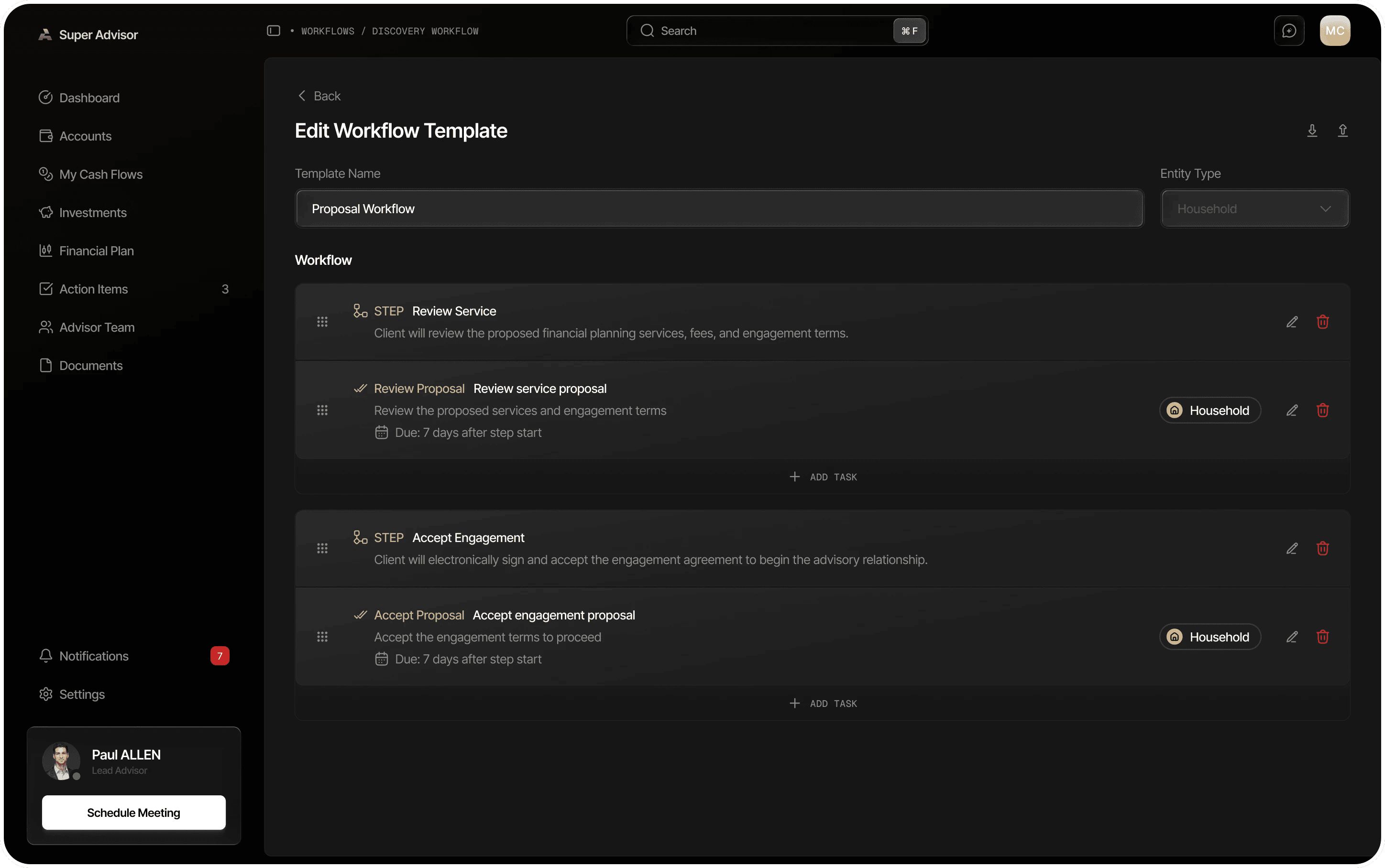Click Household badge on Review Proposal task

pyautogui.click(x=1210, y=411)
